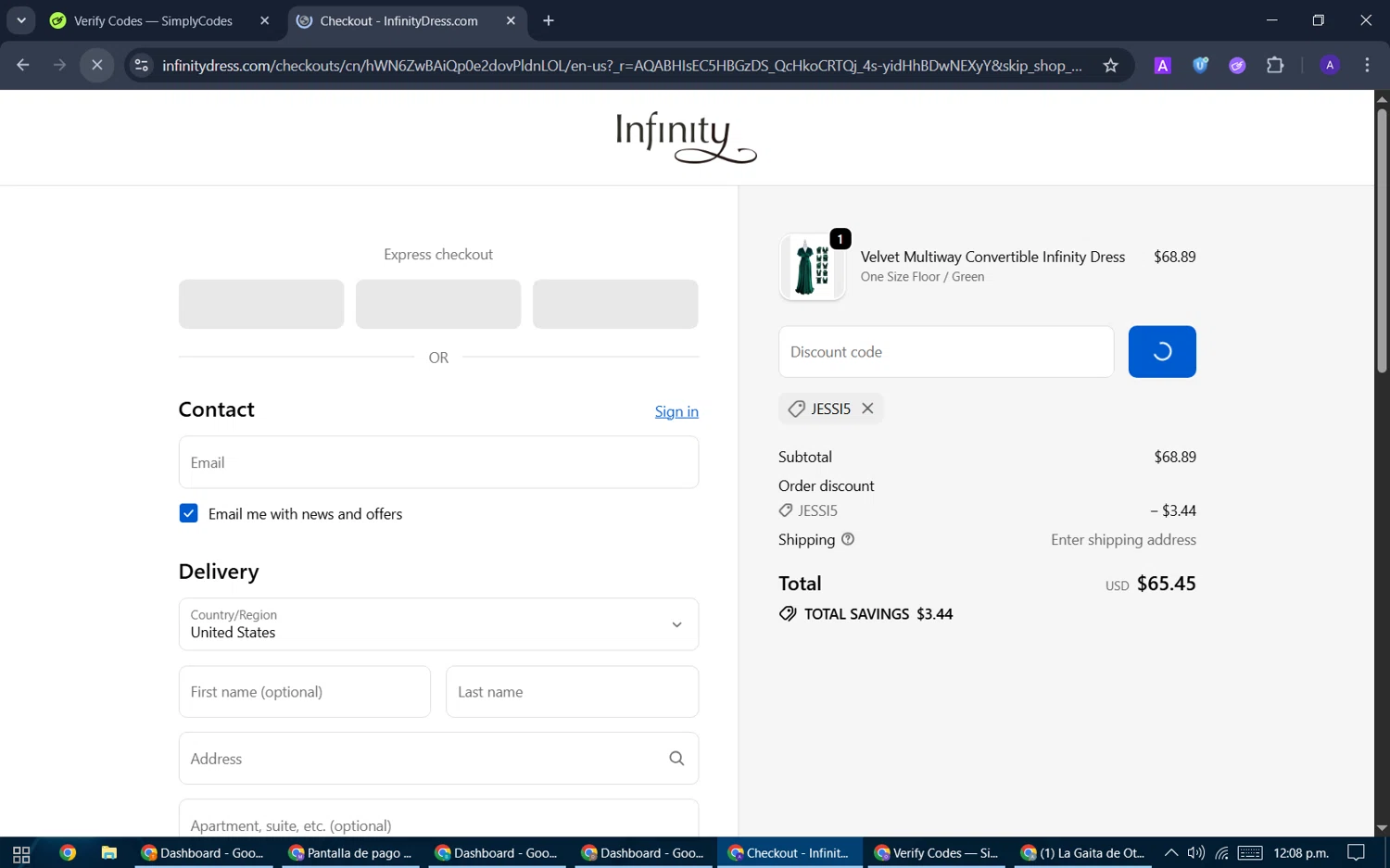The image size is (1390, 868).
Task: Click the 12:08 p.m. taskbar clock
Action: click(x=1301, y=853)
